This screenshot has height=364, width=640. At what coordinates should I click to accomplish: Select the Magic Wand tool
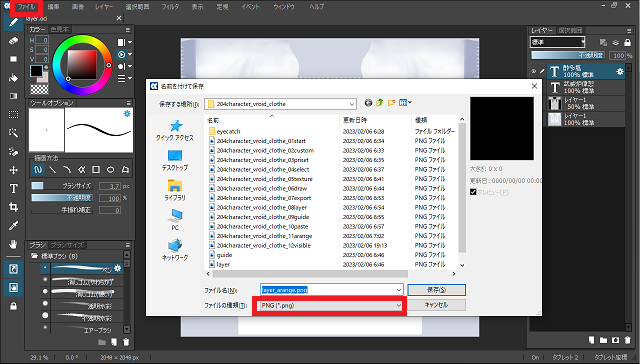13,133
